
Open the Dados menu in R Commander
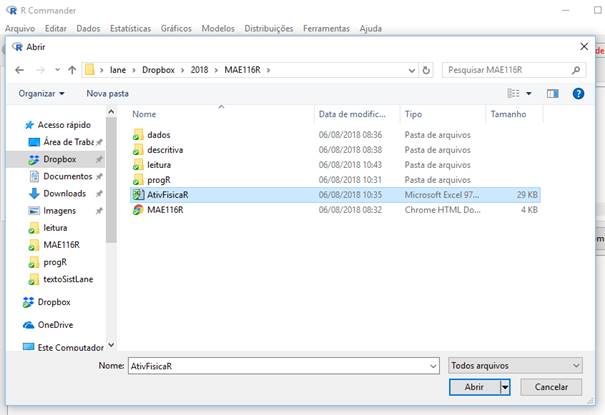pos(88,29)
